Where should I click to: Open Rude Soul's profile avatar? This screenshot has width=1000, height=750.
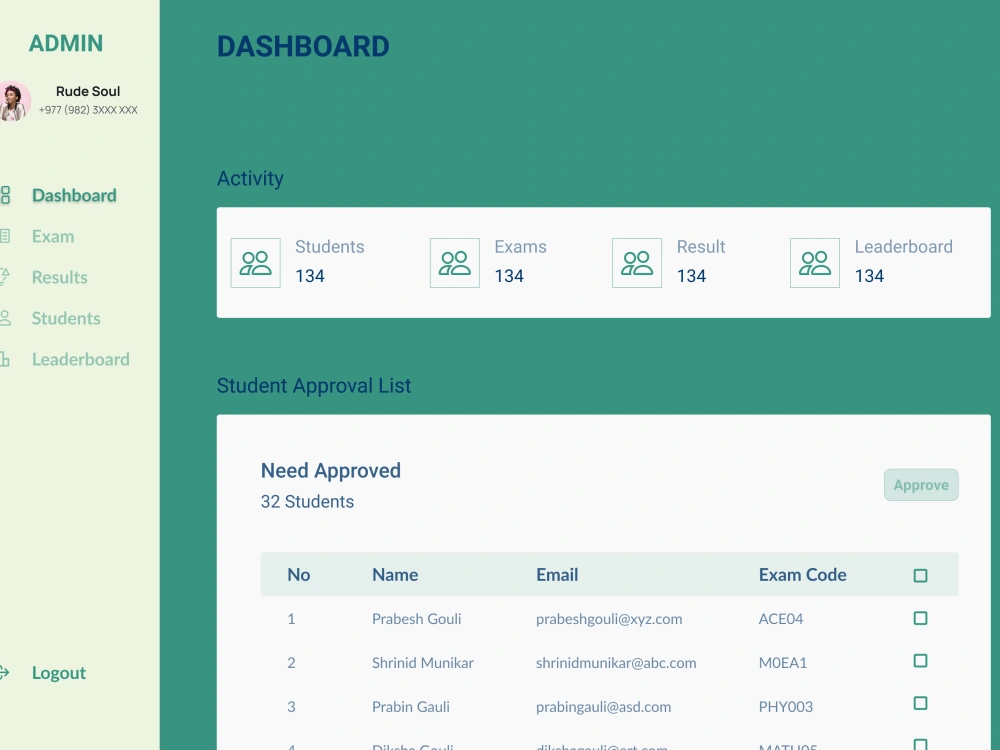(15, 101)
